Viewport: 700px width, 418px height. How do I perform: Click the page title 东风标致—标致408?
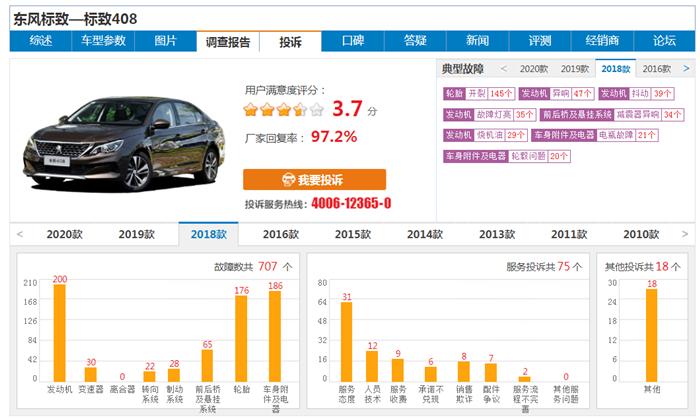[75, 19]
